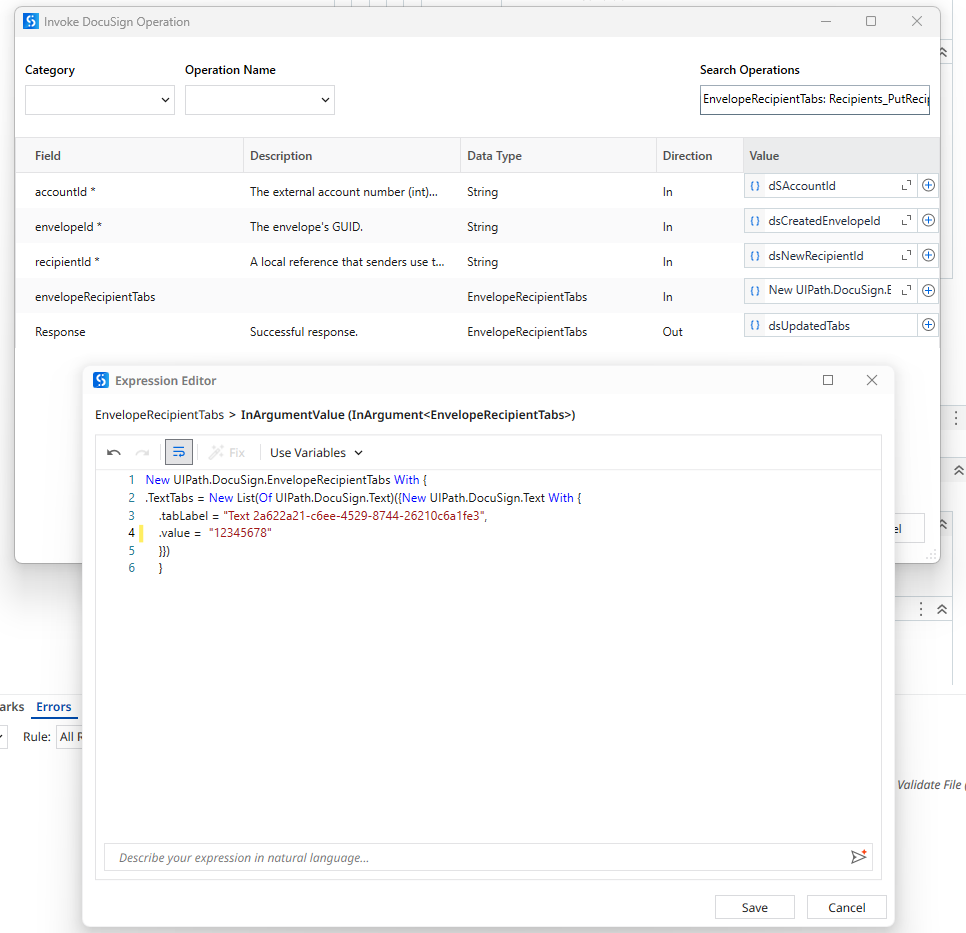Open the Operation Name dropdown
Image resolution: width=966 pixels, height=933 pixels.
point(259,100)
